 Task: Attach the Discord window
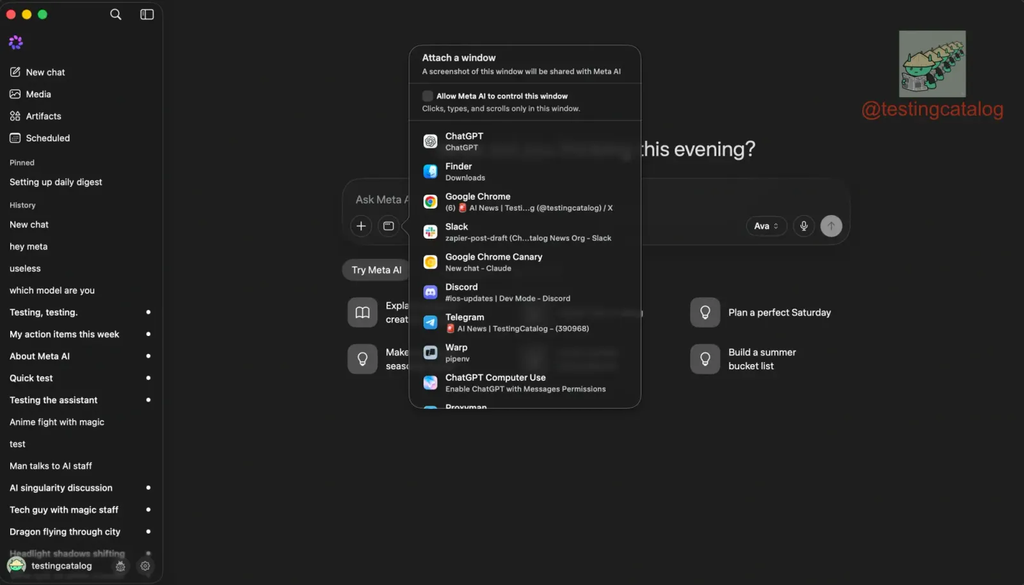[524, 292]
